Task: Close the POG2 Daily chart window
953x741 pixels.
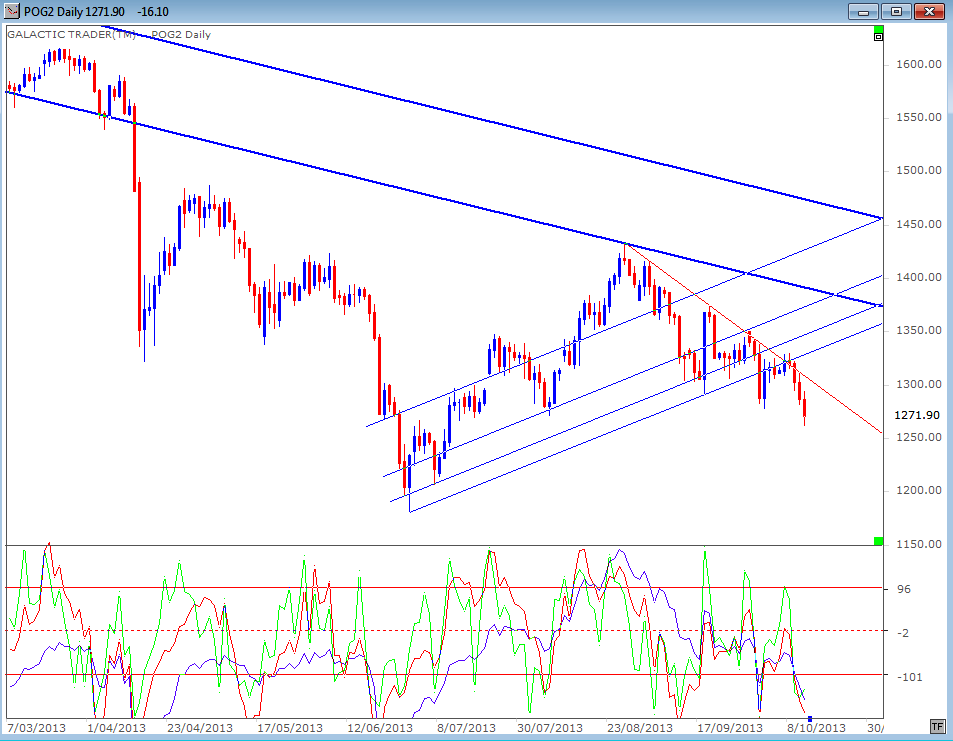Action: click(929, 11)
